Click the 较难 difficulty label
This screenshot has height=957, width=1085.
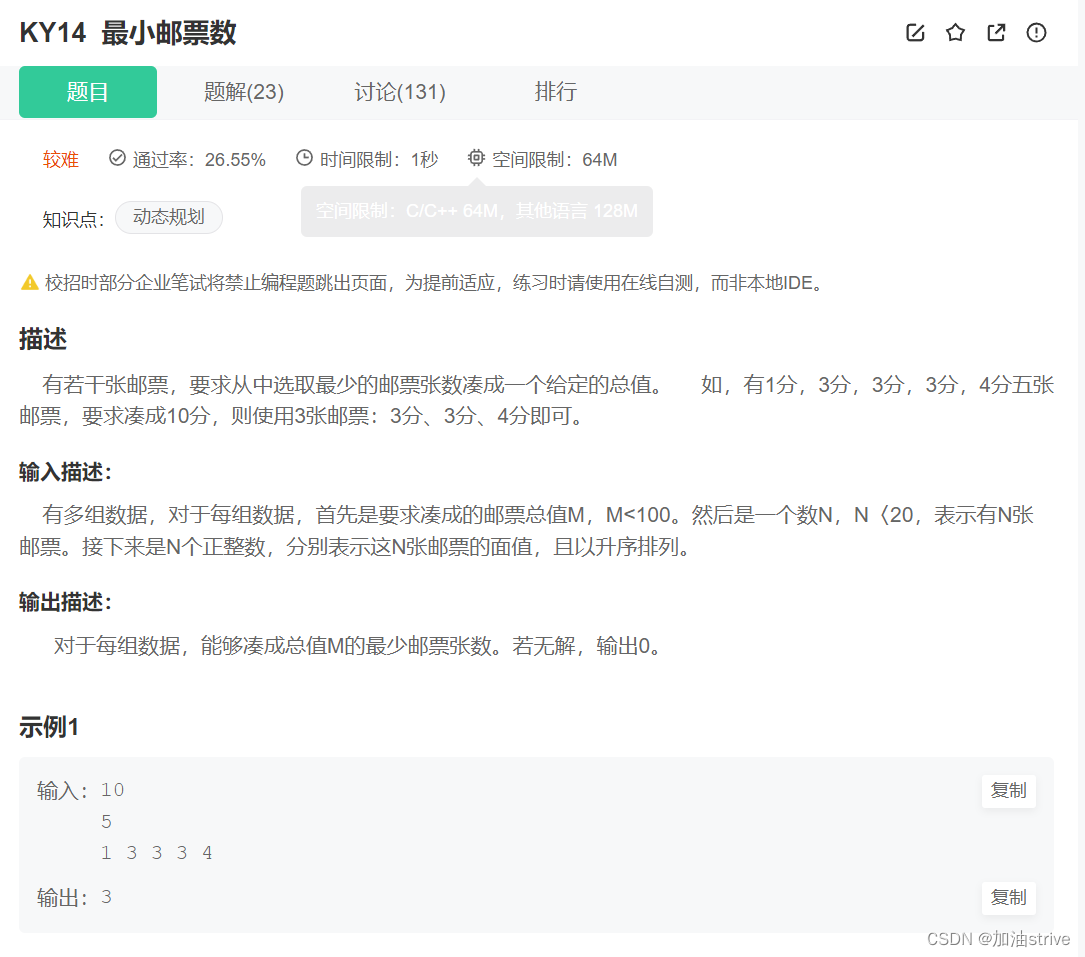click(61, 160)
